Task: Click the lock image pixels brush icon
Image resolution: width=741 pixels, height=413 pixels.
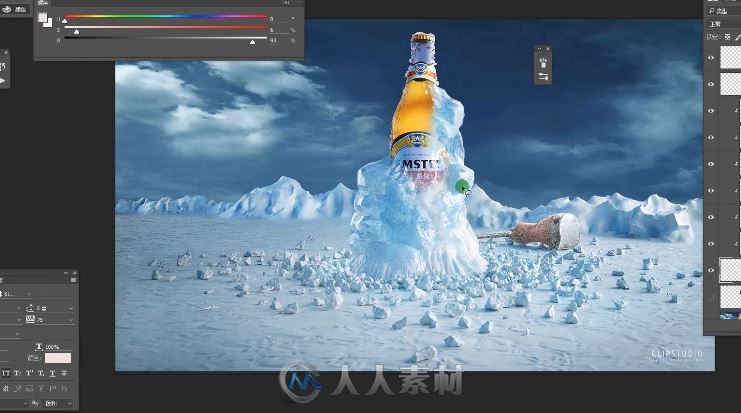Action: (x=738, y=37)
